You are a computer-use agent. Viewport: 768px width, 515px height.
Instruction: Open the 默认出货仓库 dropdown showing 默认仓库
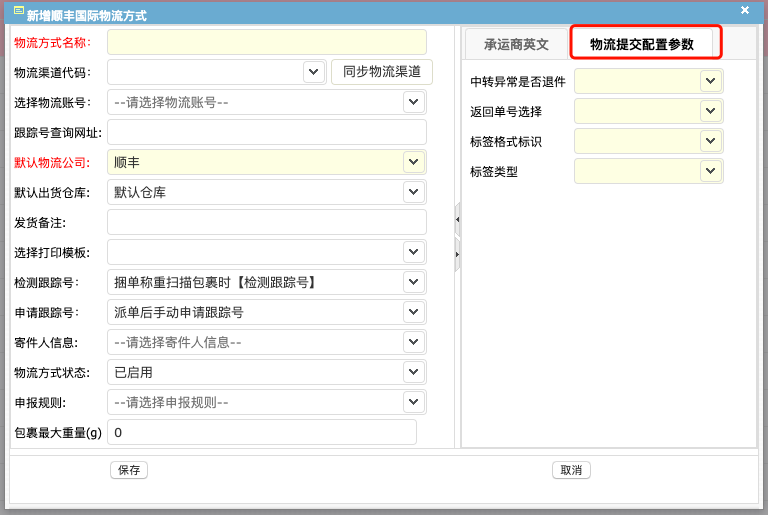click(414, 192)
